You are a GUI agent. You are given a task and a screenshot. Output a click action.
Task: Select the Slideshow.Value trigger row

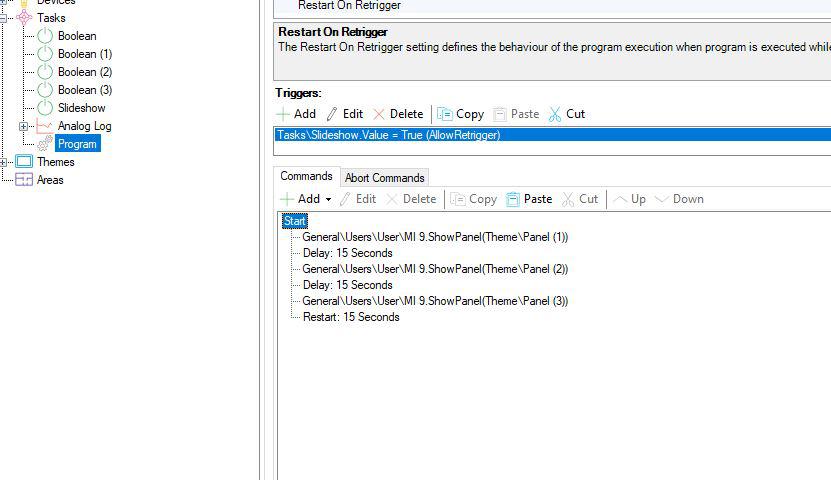388,135
